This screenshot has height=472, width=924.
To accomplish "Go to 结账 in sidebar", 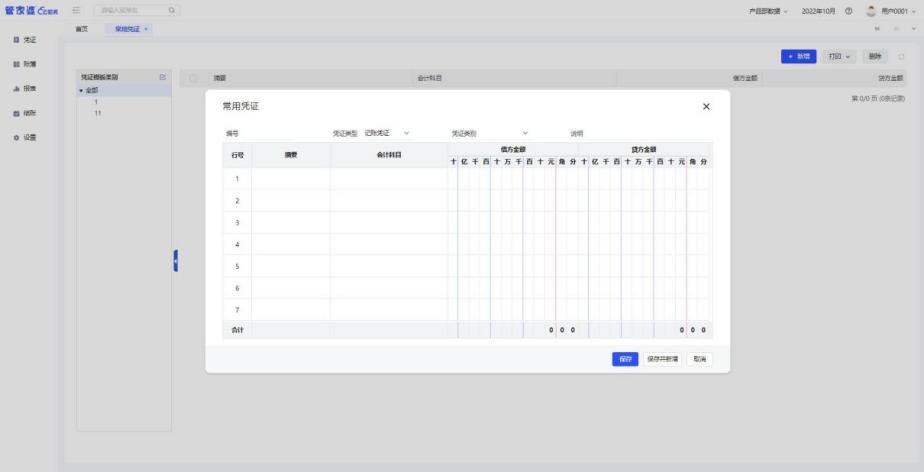I will point(16,113).
